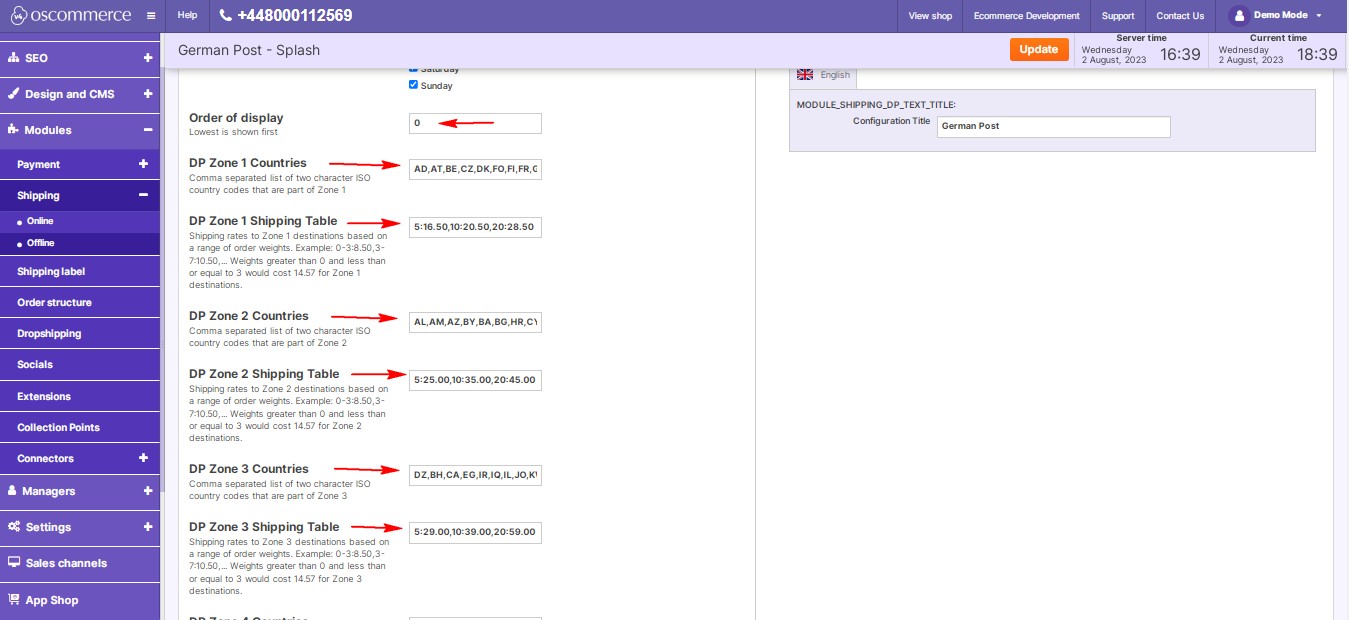Image resolution: width=1349 pixels, height=620 pixels.
Task: Click the Order of display field
Action: 475,123
